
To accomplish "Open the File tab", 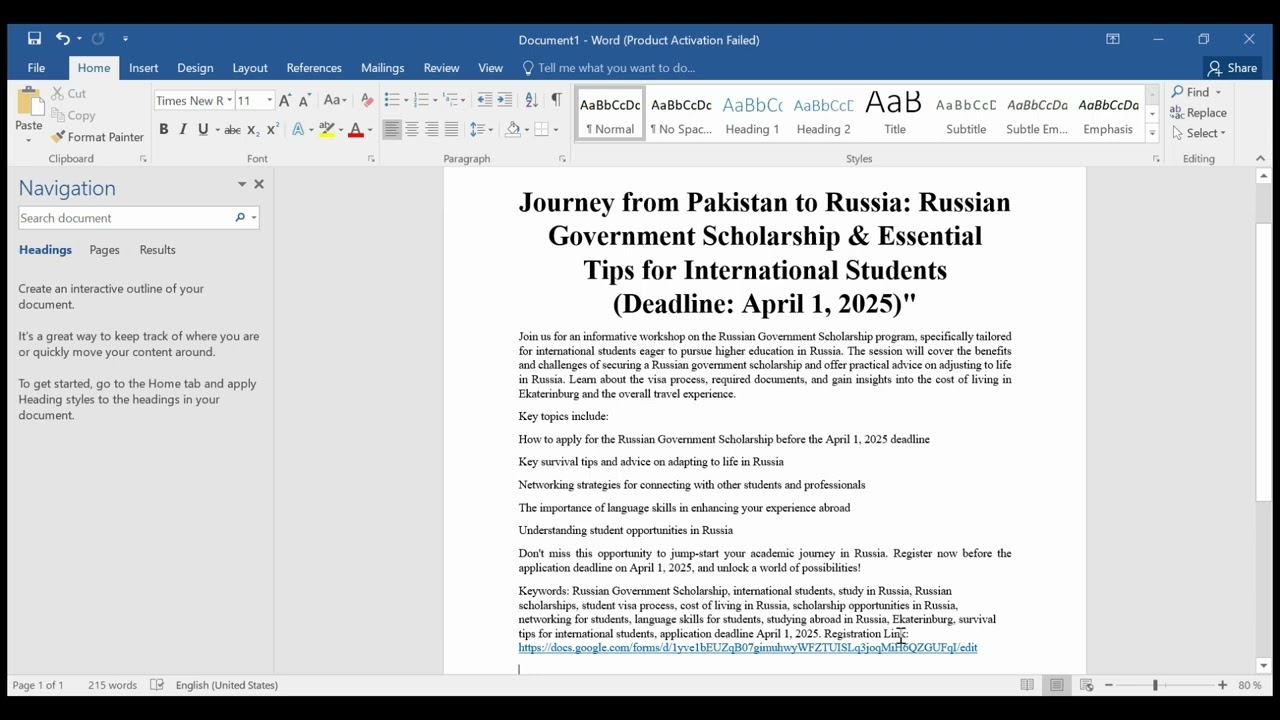I will [x=36, y=68].
